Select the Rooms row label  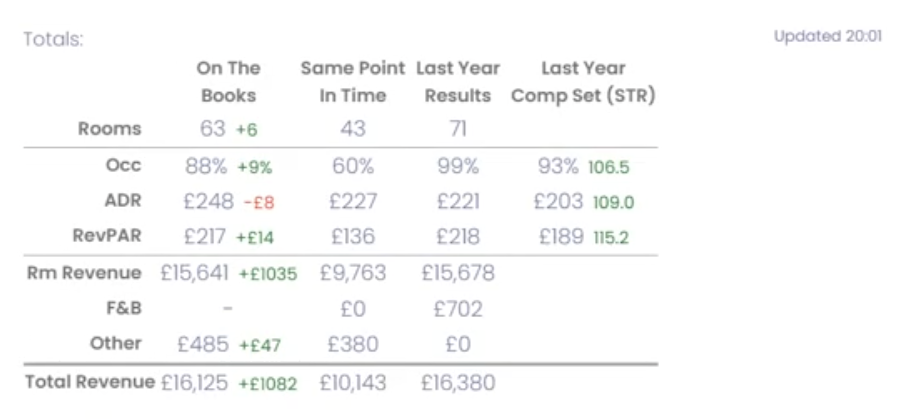coord(110,128)
